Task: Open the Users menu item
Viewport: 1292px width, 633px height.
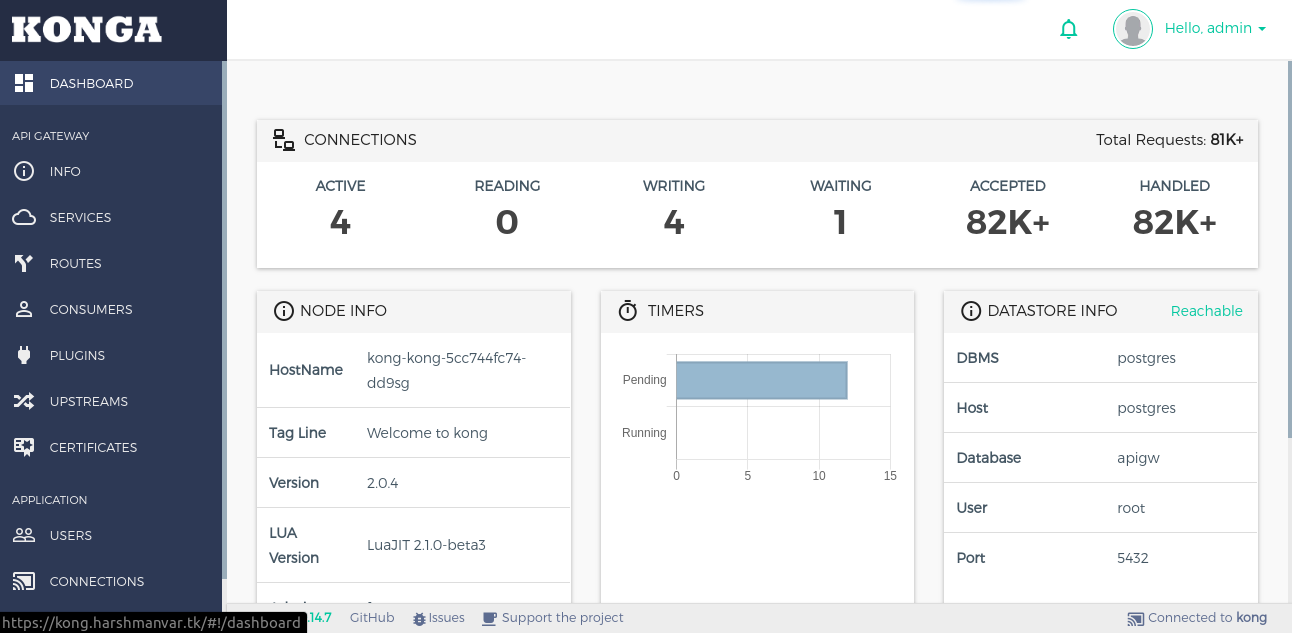Action: [111, 535]
